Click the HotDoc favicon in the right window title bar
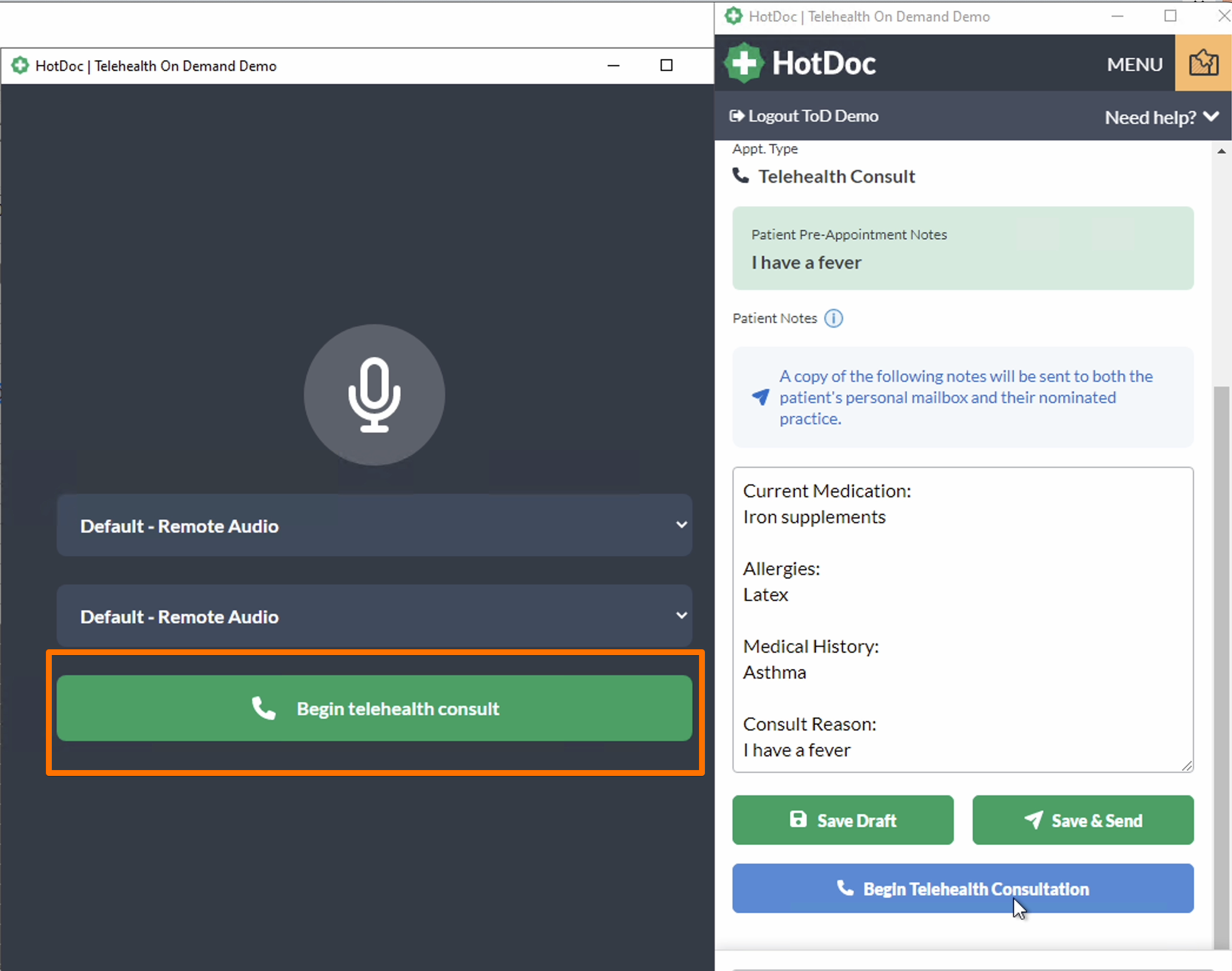Screen dimensions: 1232x971 [733, 16]
